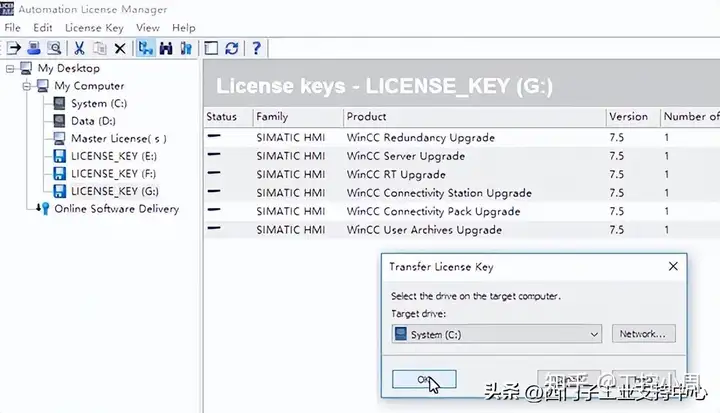Screen dimensions: 720x413
Task: Click the Refresh arrows icon
Action: [x=232, y=48]
